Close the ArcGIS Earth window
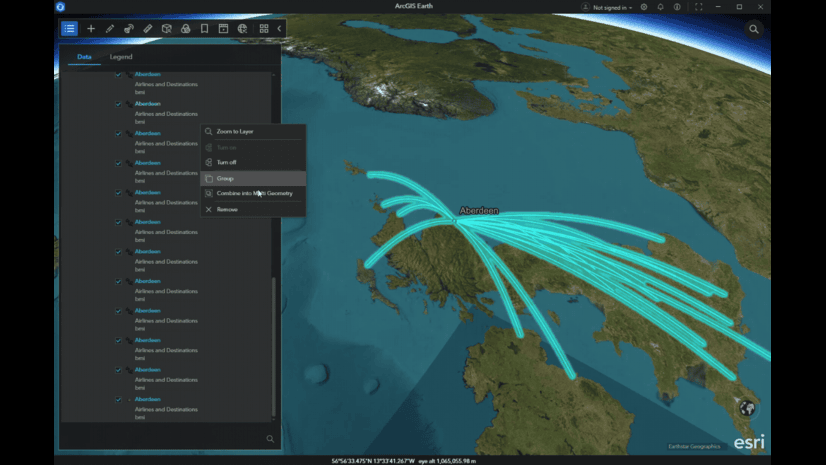This screenshot has height=465, width=826. click(x=760, y=7)
